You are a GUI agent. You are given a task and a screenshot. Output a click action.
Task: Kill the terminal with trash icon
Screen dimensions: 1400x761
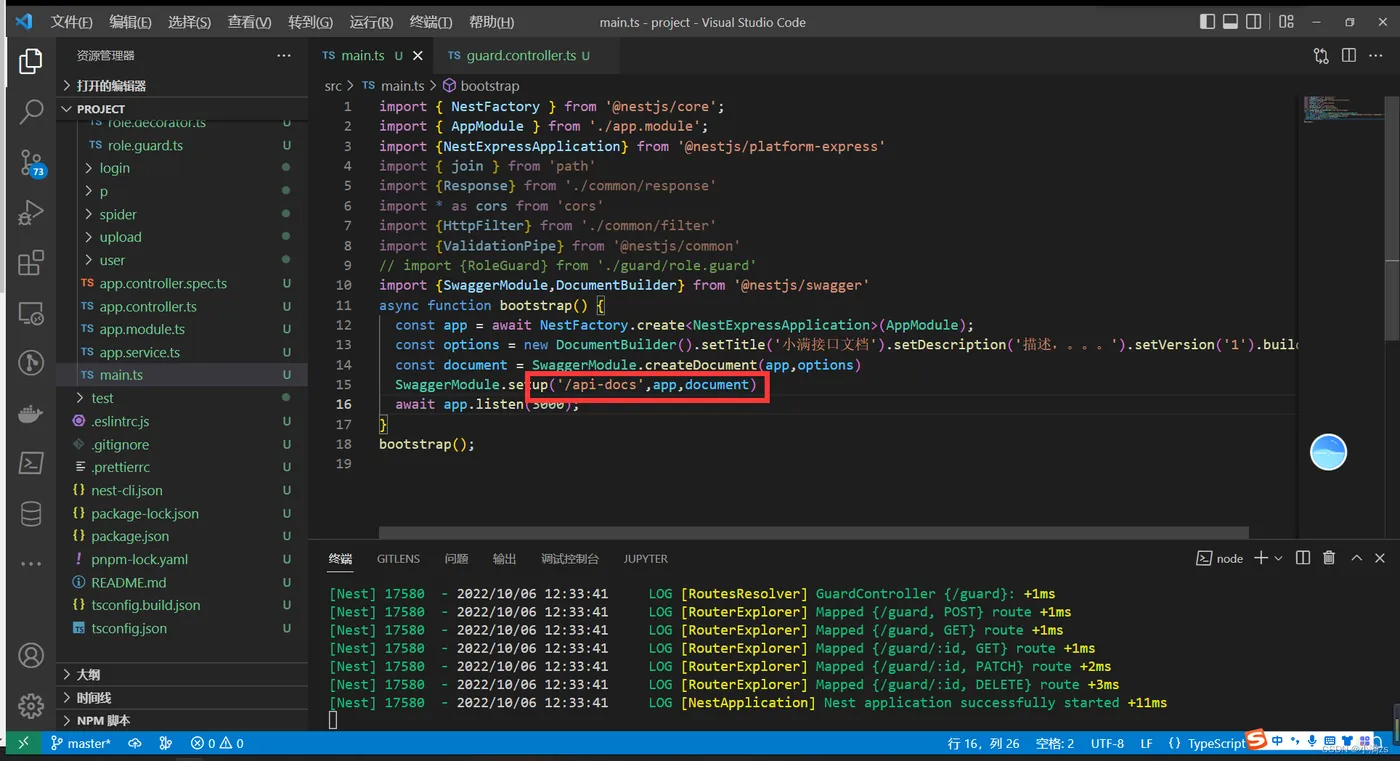(x=1329, y=558)
